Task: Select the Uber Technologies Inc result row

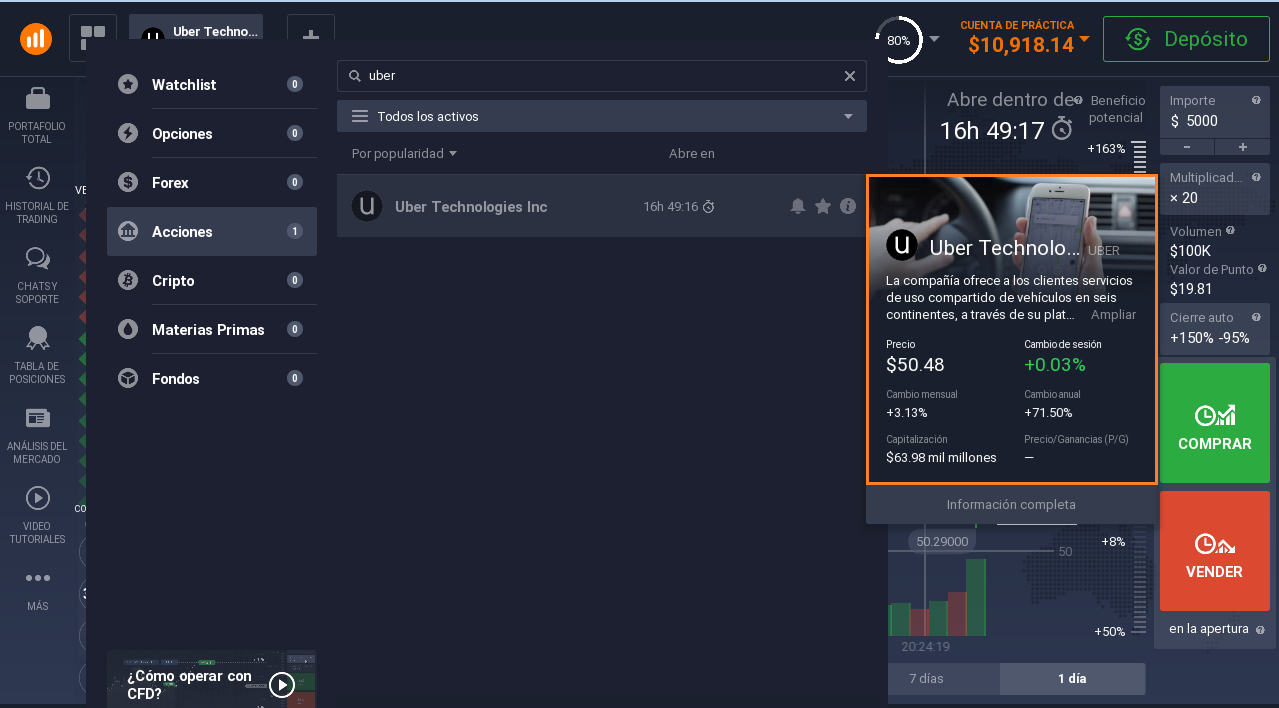Action: click(x=602, y=206)
